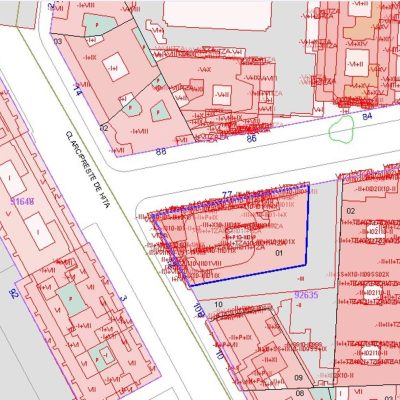Click the white courtyard labeled -V+II
This screenshot has height=400, width=400.
(x=222, y=95)
